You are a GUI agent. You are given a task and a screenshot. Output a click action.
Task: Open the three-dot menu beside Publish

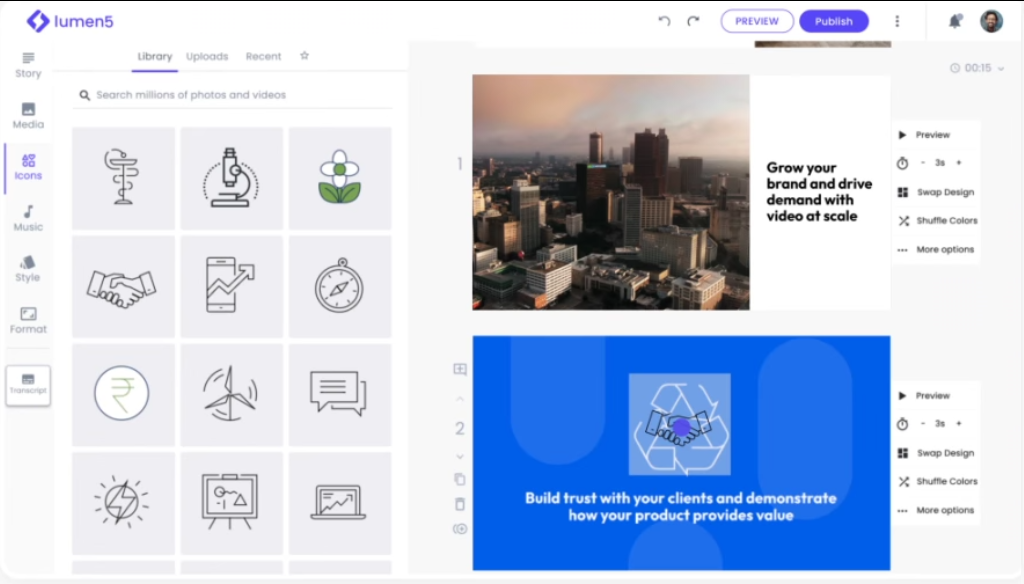point(897,21)
